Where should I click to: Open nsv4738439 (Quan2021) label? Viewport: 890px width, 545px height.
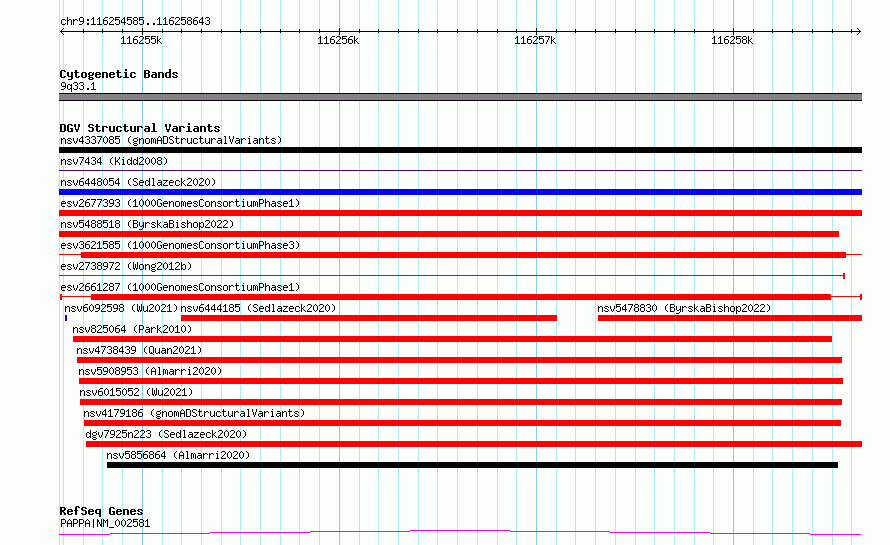coord(139,350)
